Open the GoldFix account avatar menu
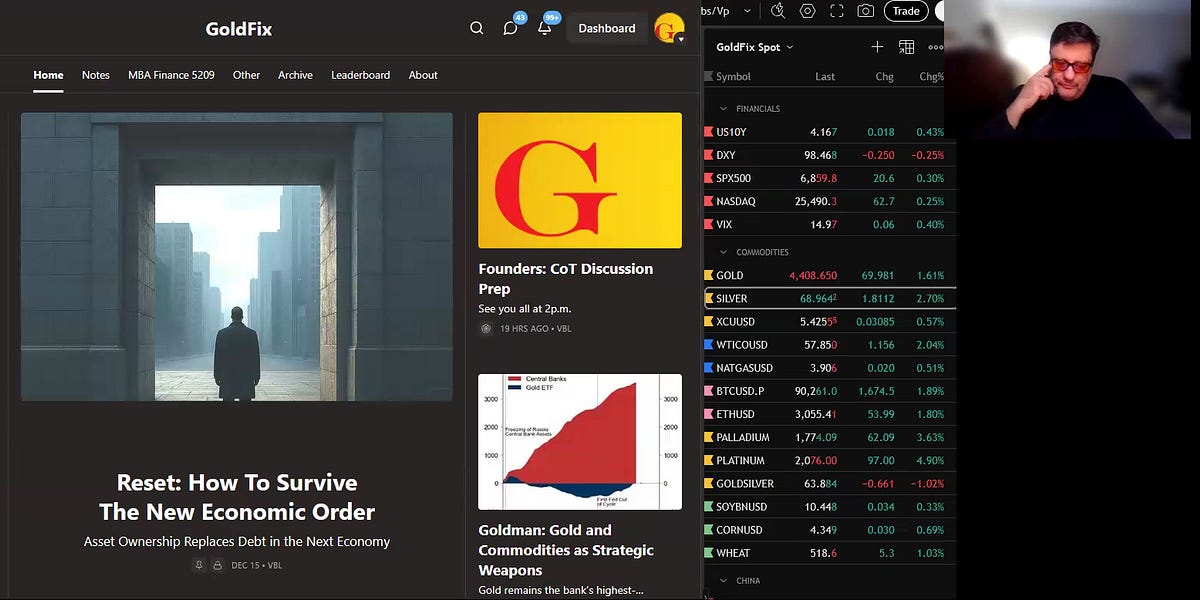The width and height of the screenshot is (1200, 600). click(669, 28)
